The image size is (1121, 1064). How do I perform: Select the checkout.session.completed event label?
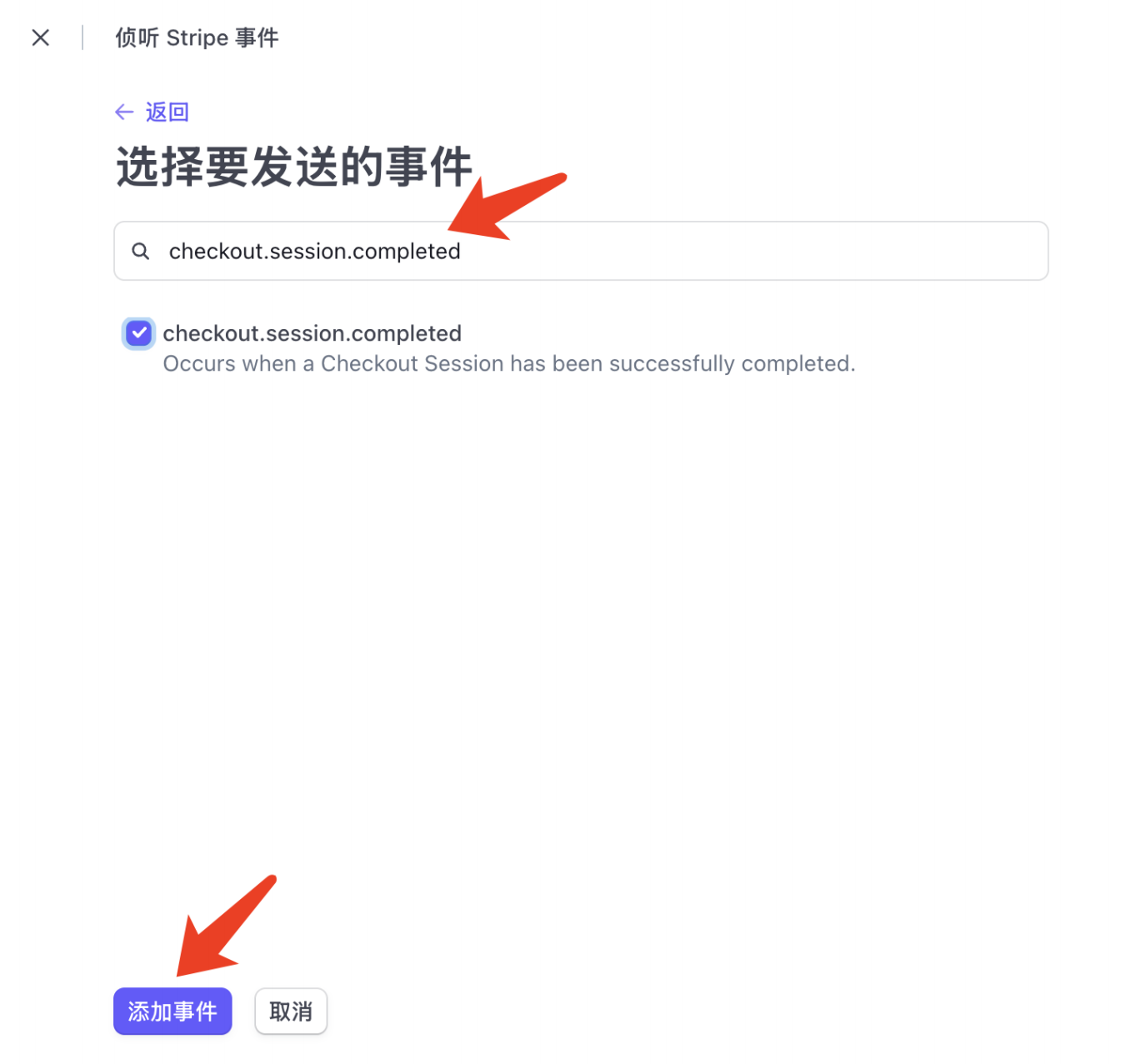(312, 333)
